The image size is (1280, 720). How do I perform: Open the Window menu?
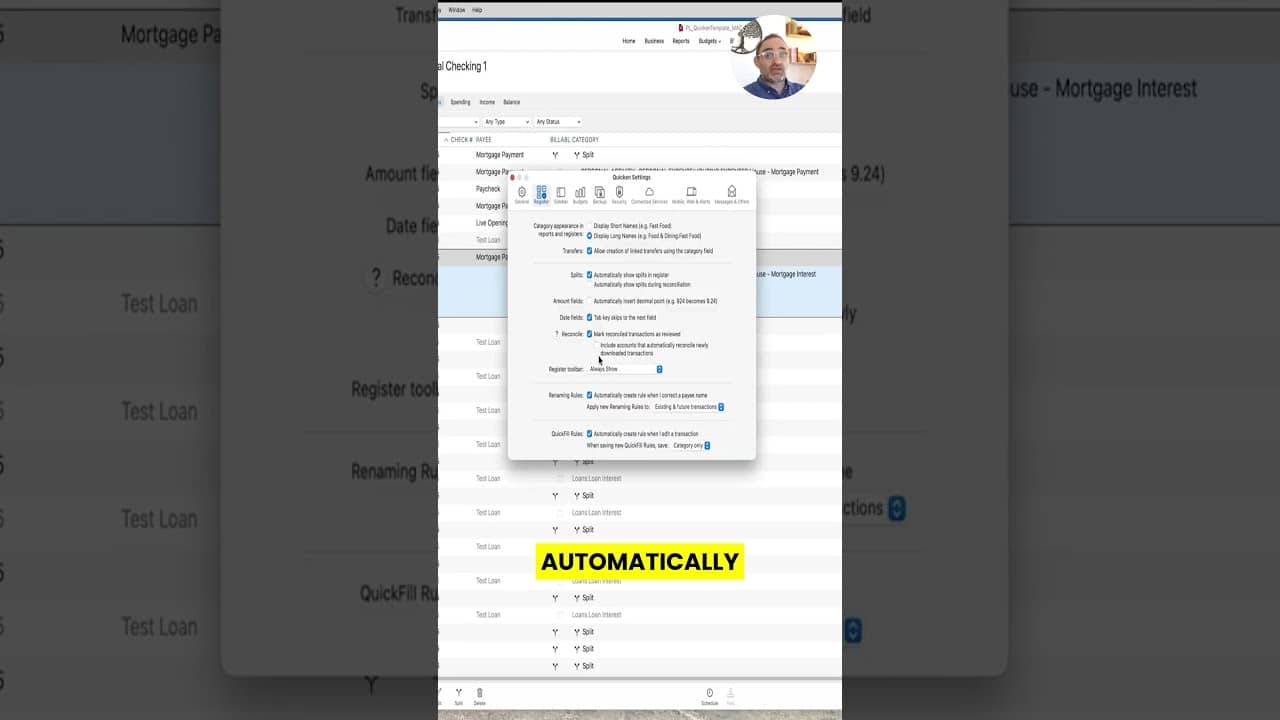[456, 10]
